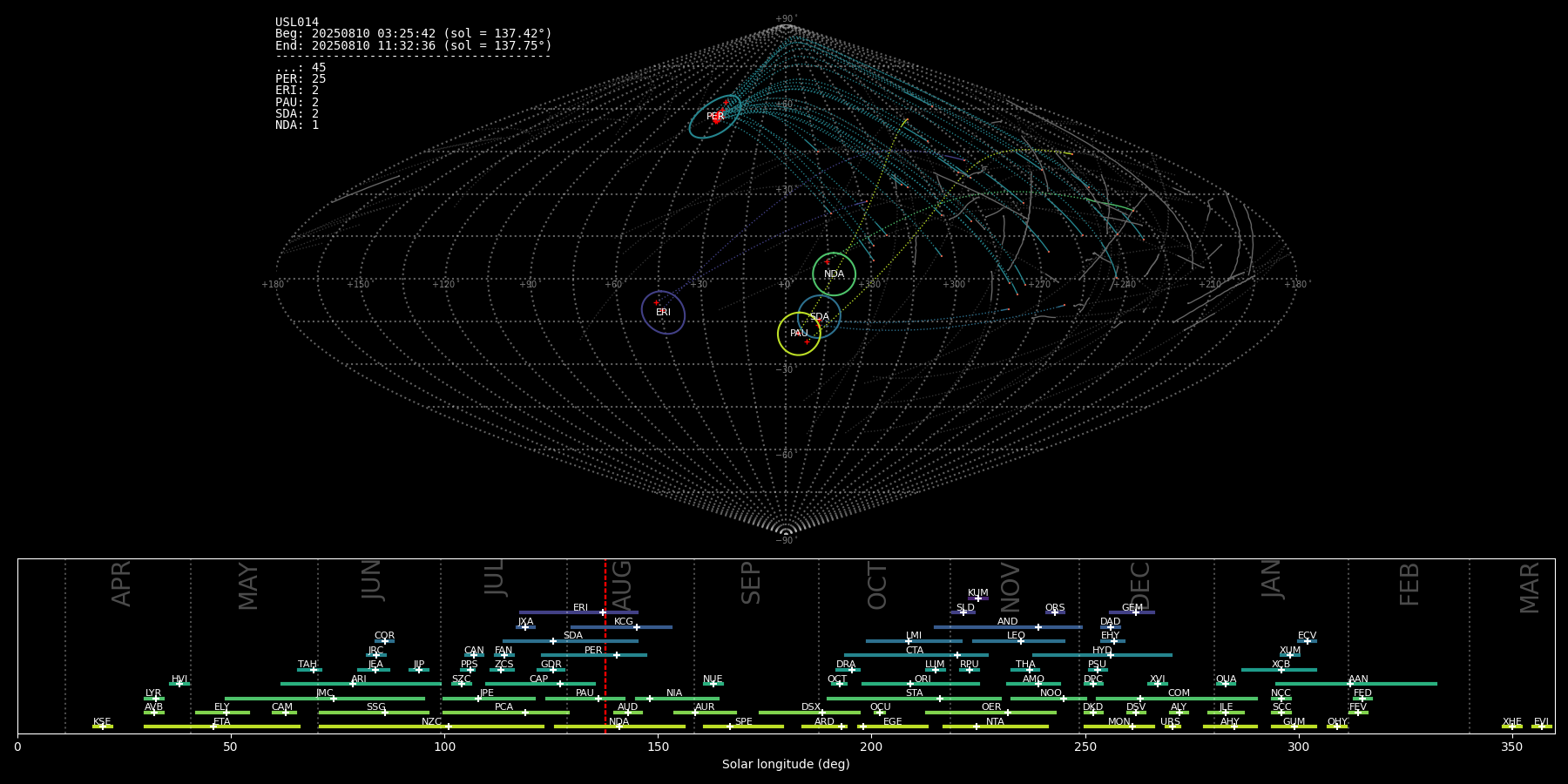Click the -90° label below sky map
This screenshot has width=1568, height=784.
click(x=786, y=541)
